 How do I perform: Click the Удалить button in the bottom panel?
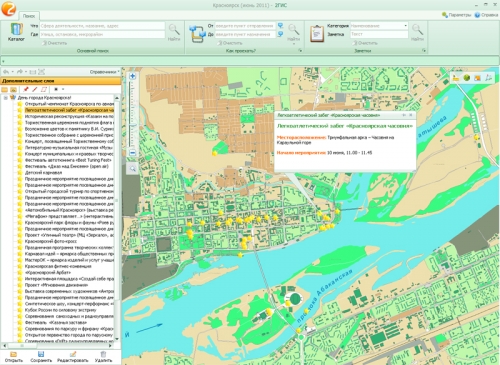click(x=103, y=357)
